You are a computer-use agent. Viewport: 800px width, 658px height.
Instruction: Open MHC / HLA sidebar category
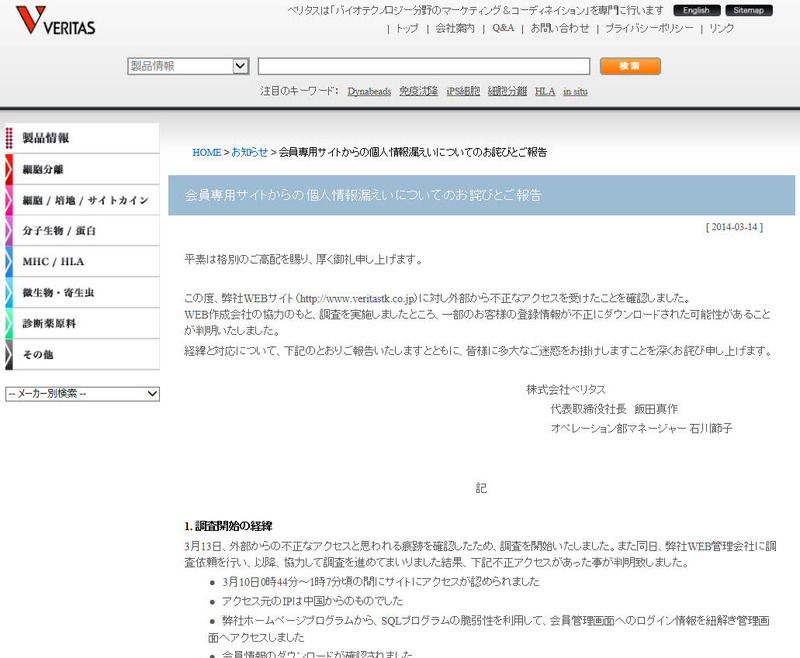click(x=82, y=262)
